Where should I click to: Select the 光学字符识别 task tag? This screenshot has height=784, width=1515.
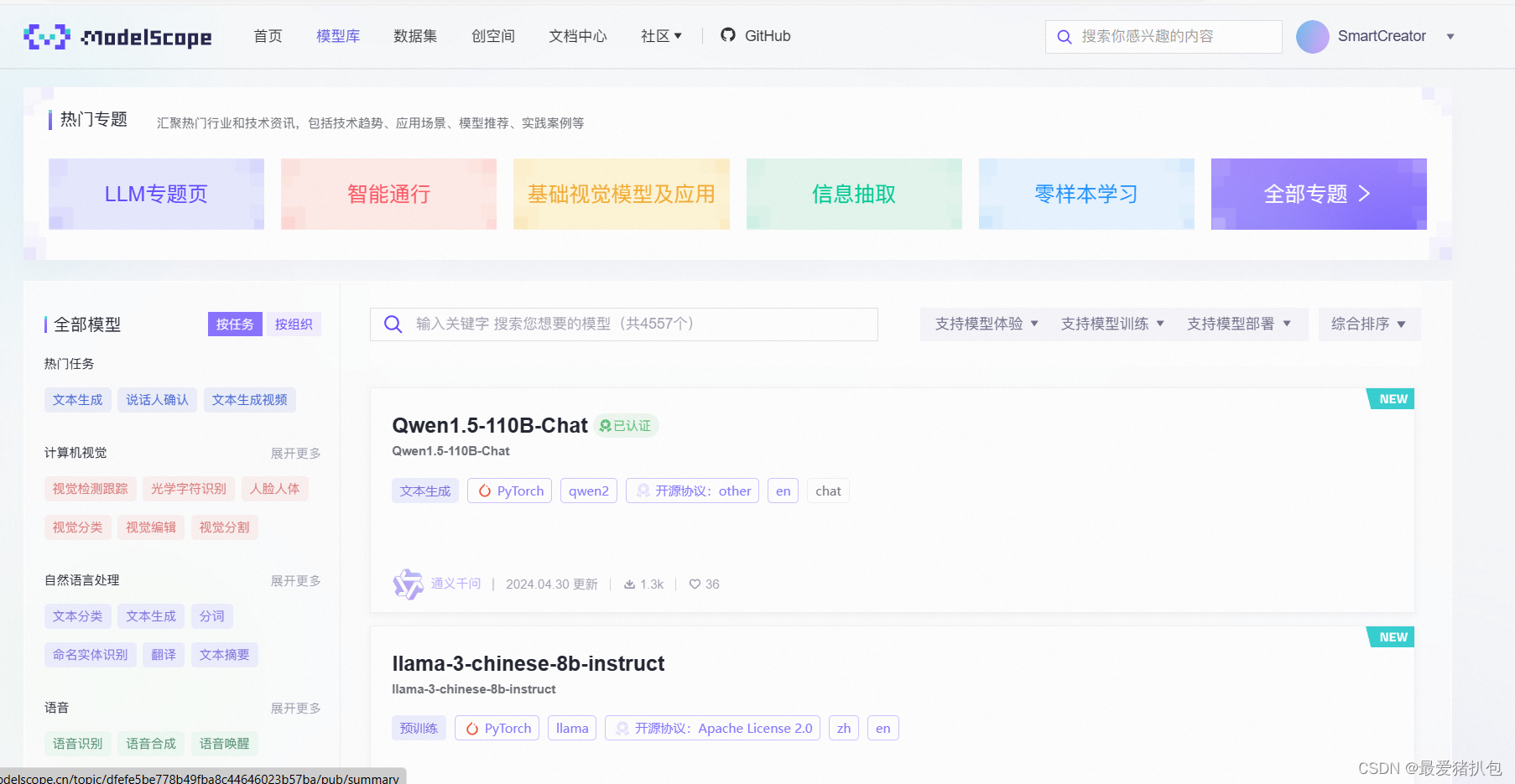point(189,489)
